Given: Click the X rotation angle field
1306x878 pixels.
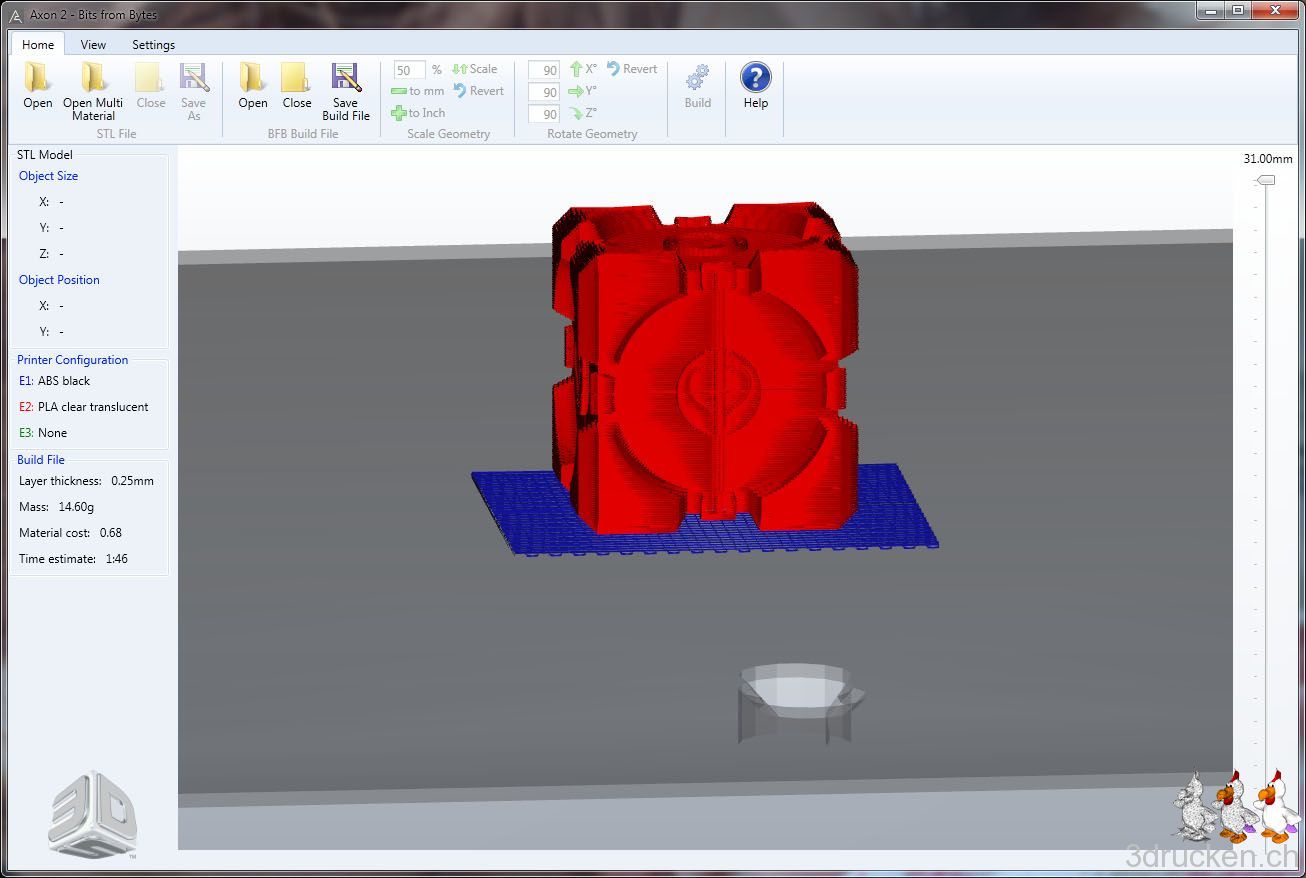Looking at the screenshot, I should (544, 70).
